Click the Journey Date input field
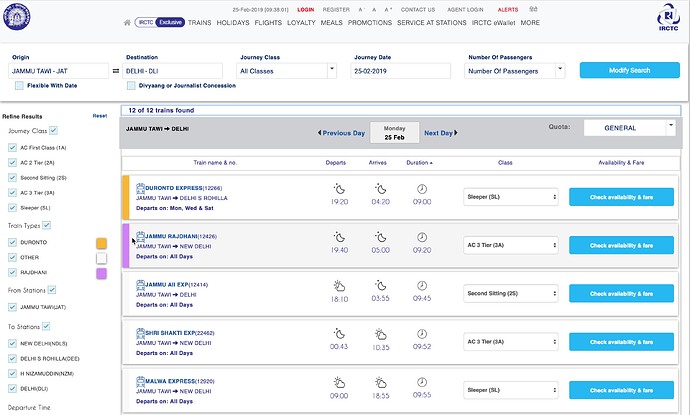The height and width of the screenshot is (415, 690). 405,71
